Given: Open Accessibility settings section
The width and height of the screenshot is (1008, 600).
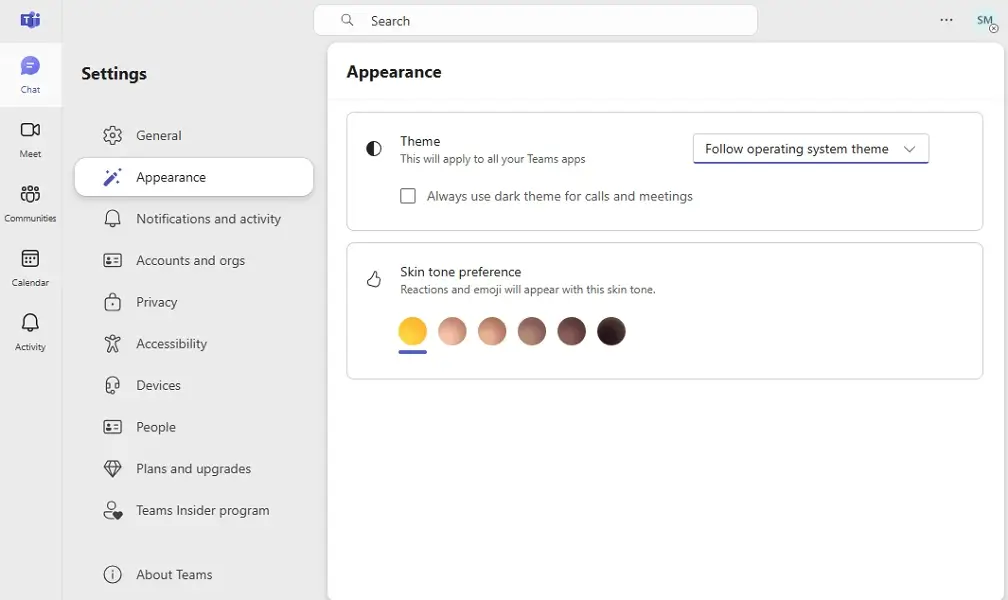Looking at the screenshot, I should coord(194,343).
